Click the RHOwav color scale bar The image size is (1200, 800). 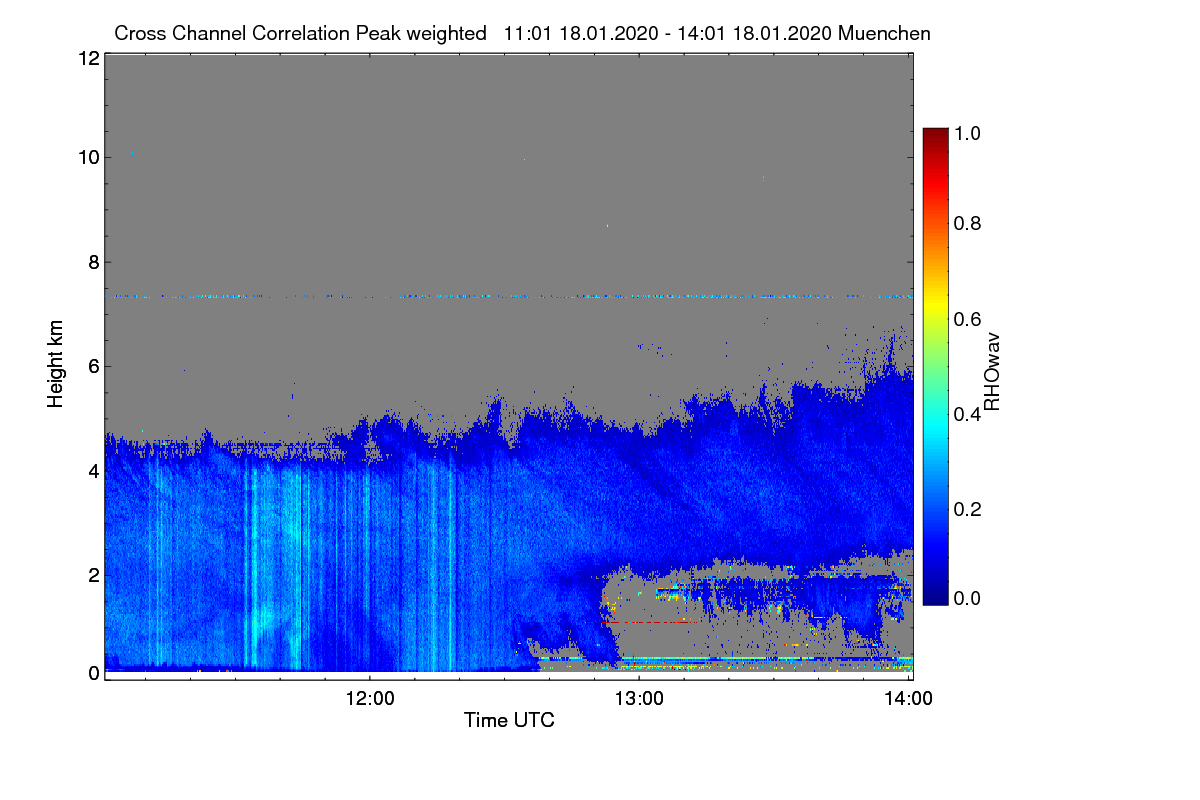pyautogui.click(x=934, y=366)
